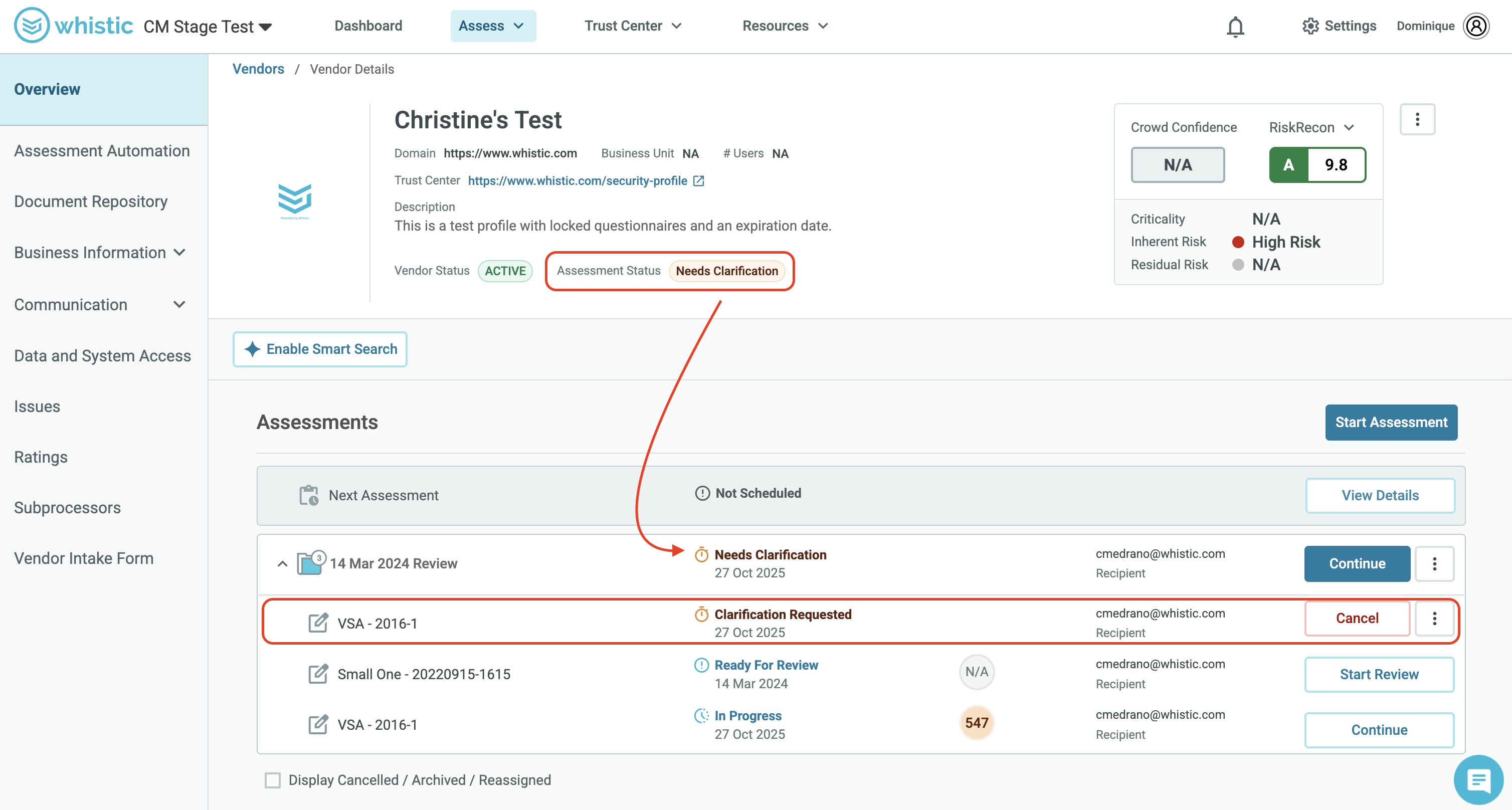This screenshot has height=810, width=1512.
Task: Click Crowd Confidence N/A box
Action: (1178, 165)
